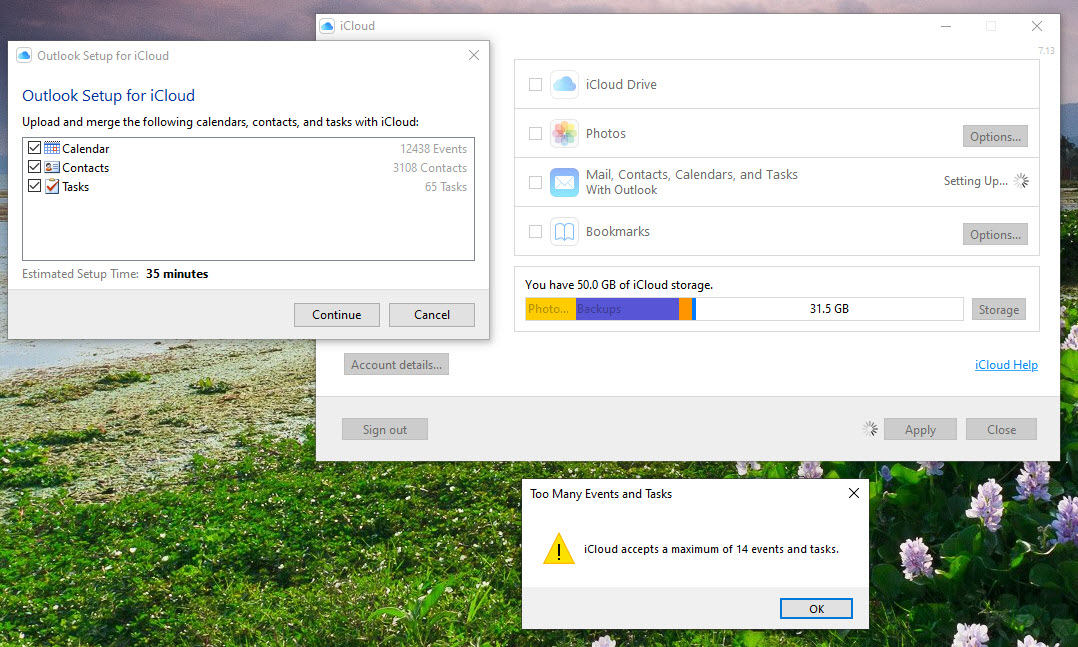Enable the Bookmarks checkbox

(536, 232)
